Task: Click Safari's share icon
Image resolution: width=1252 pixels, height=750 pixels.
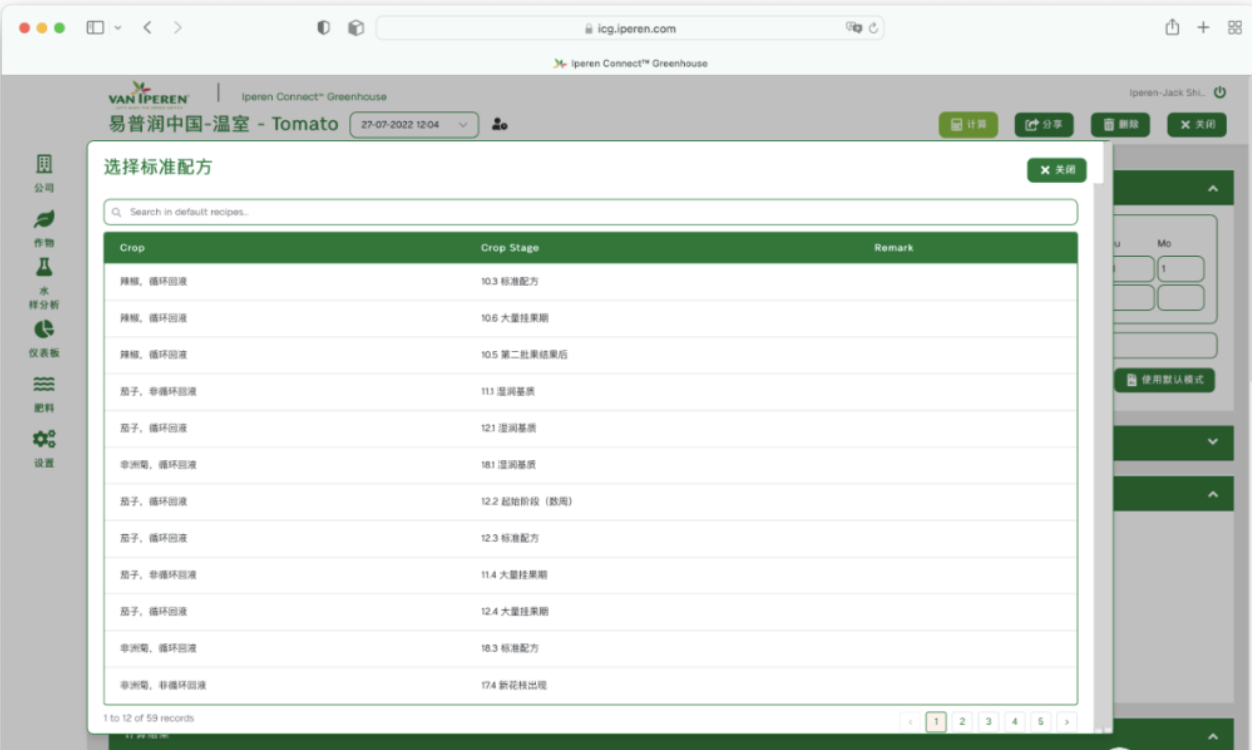Action: click(x=1172, y=28)
